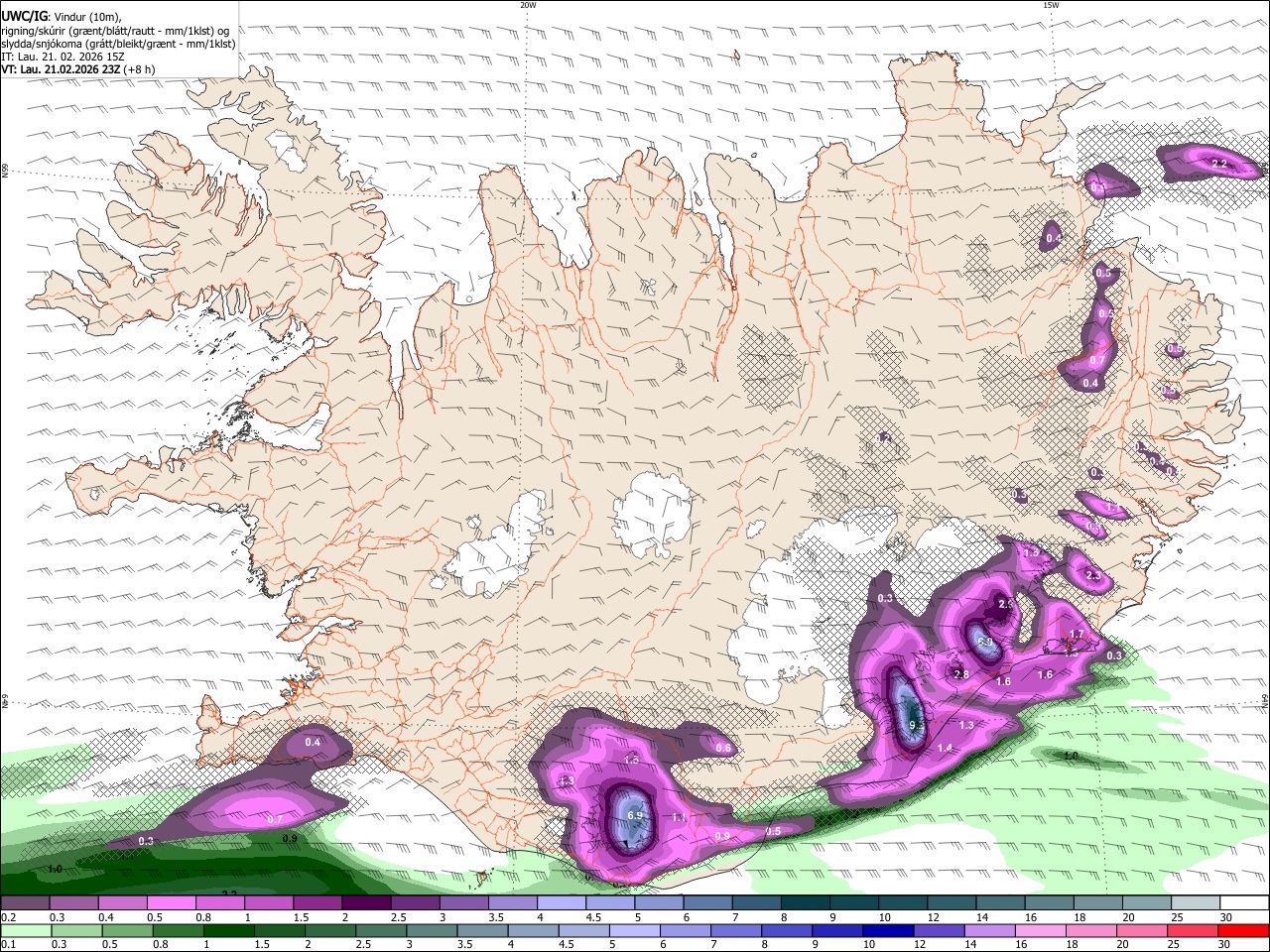Click the '2.8' snowfall value on the map
Image resolution: width=1270 pixels, height=952 pixels.
coord(960,674)
